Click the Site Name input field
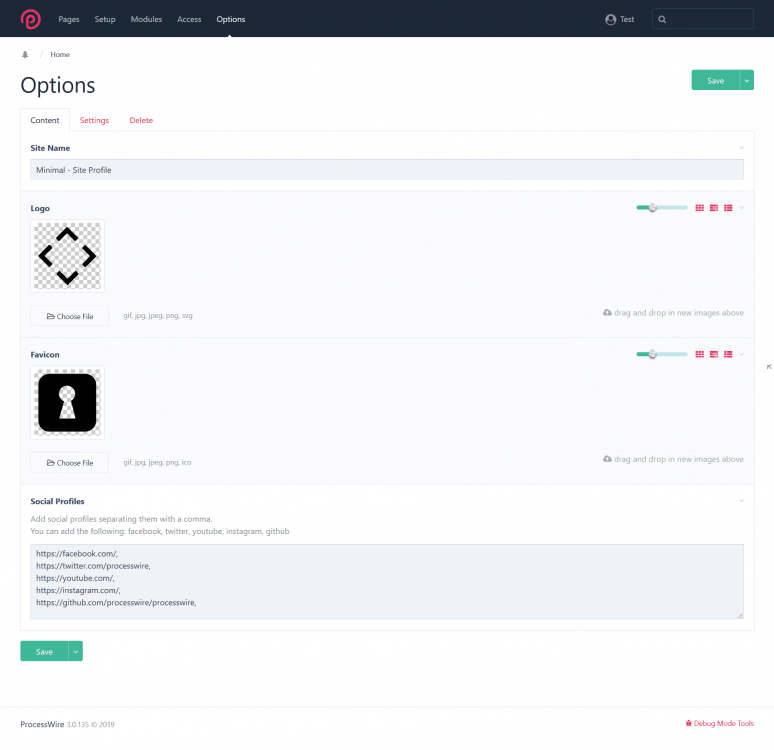 point(386,170)
